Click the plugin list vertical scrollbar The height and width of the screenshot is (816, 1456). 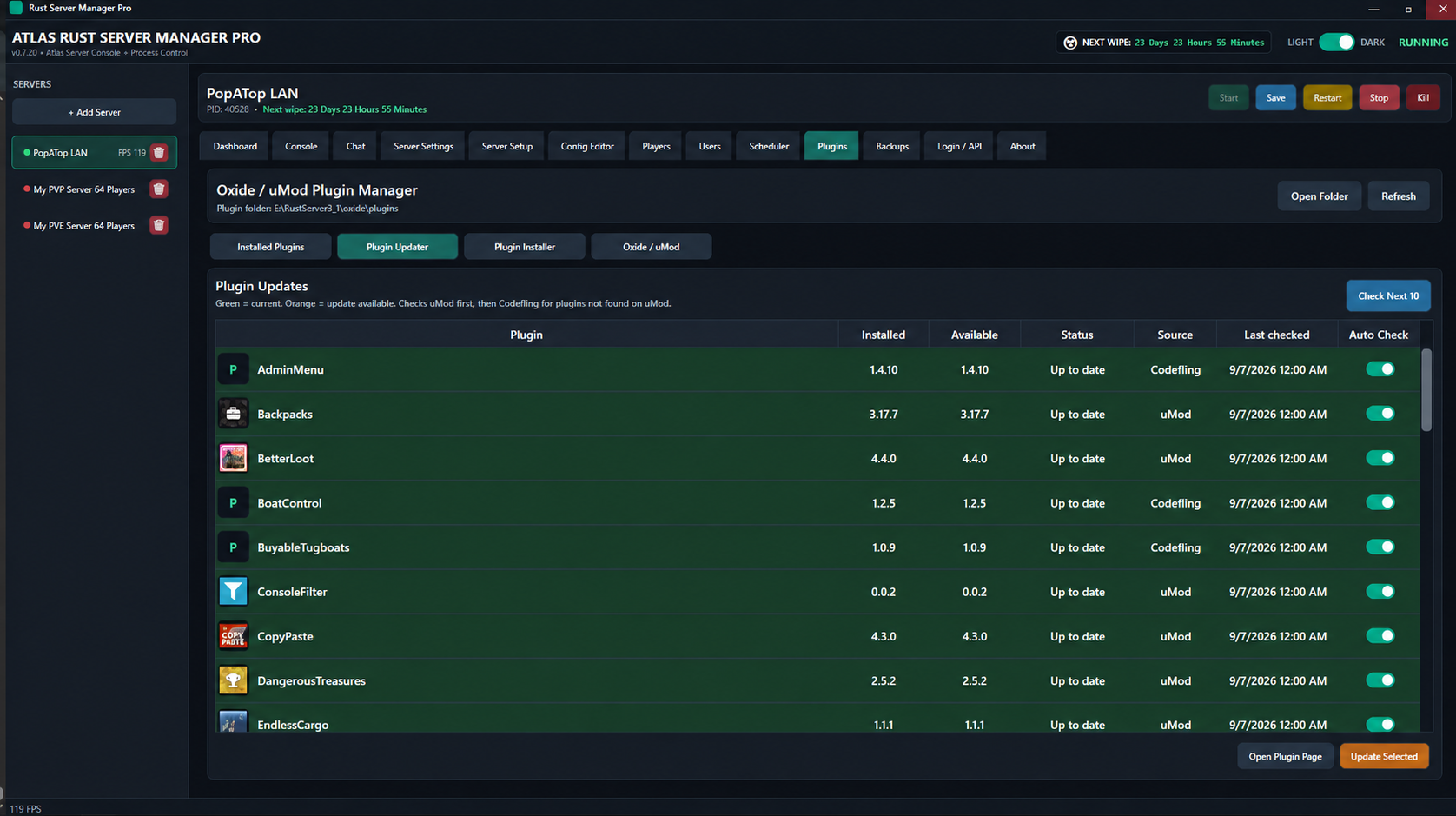click(x=1426, y=390)
